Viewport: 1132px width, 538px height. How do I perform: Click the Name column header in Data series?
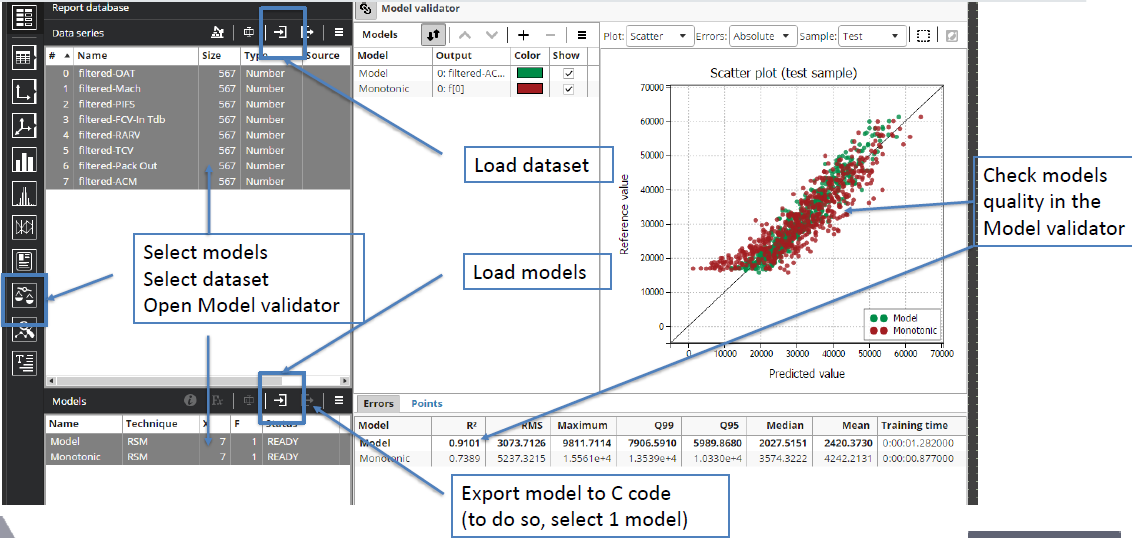point(136,55)
